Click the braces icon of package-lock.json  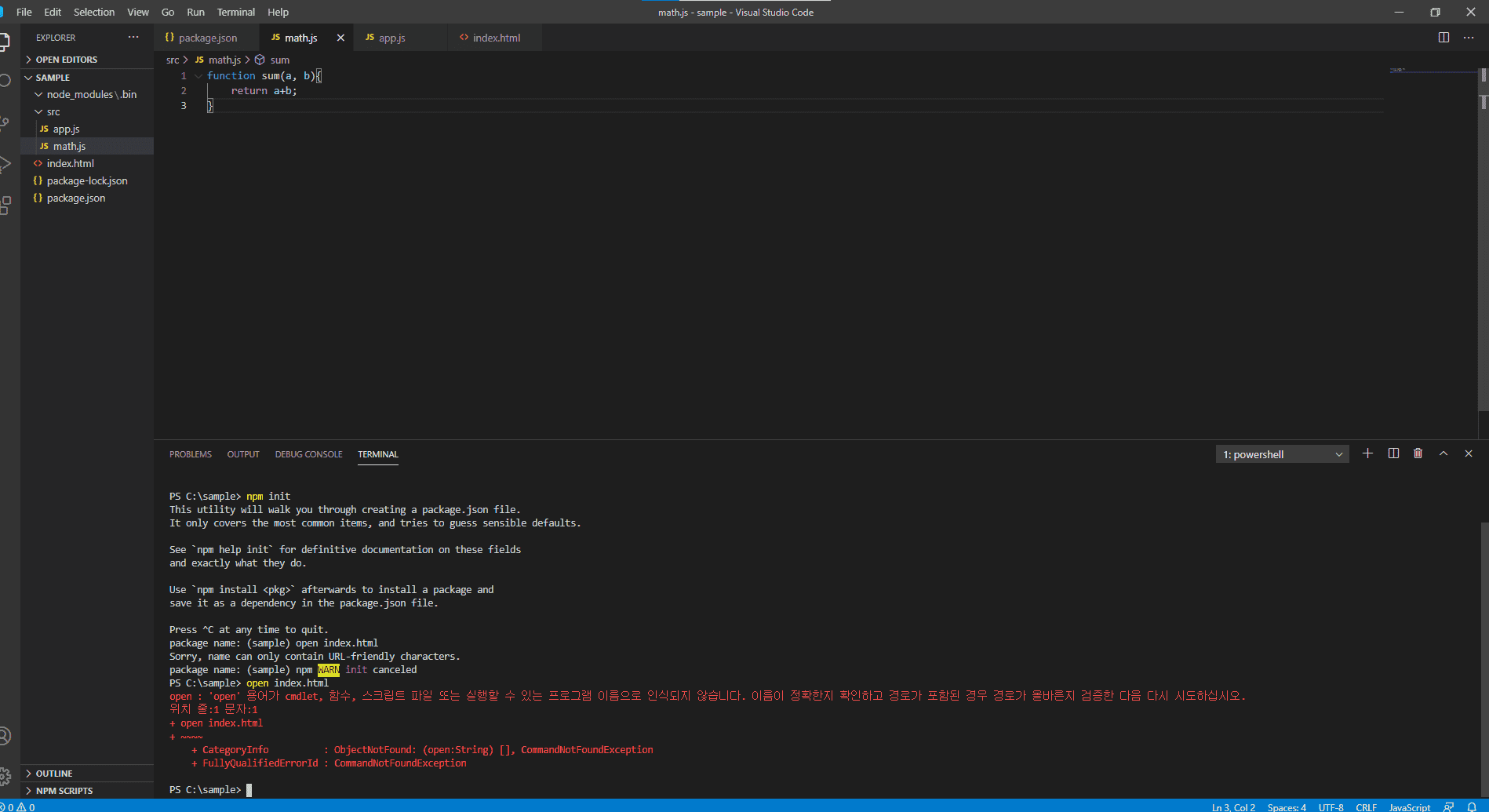38,180
